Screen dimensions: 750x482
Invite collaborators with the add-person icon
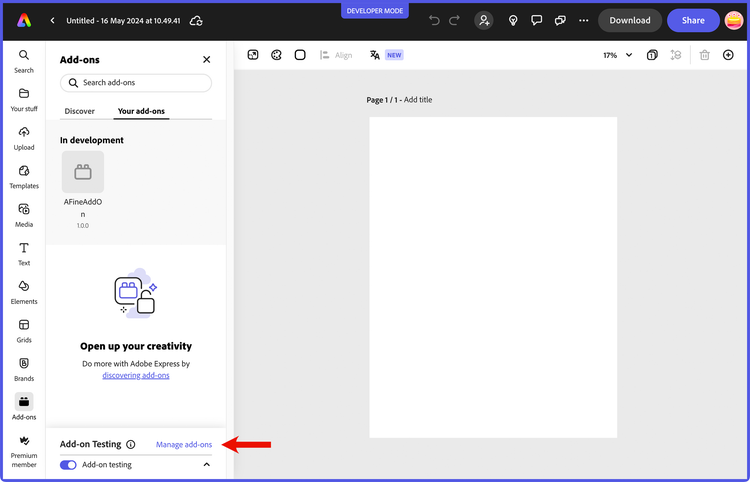484,20
